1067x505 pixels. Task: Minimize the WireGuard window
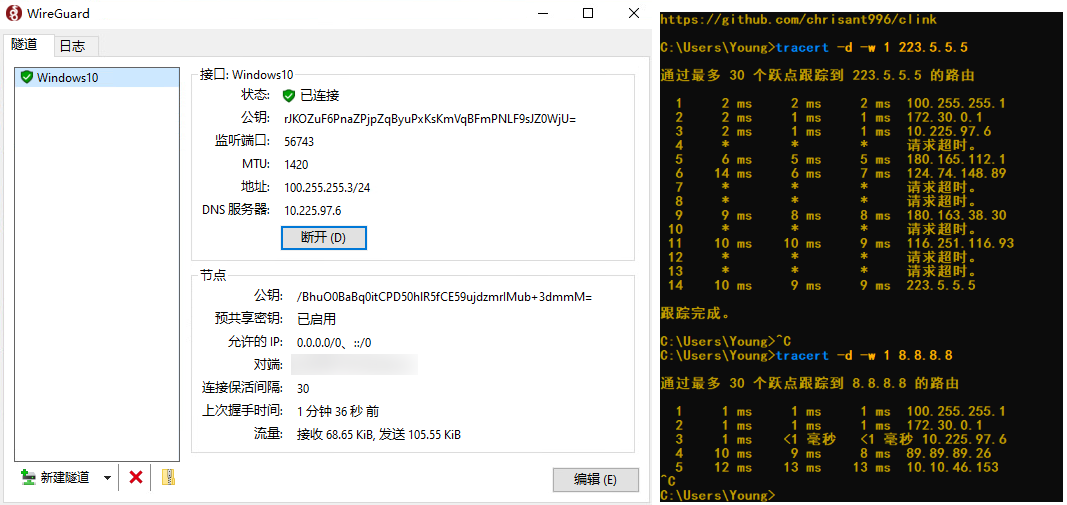point(543,13)
